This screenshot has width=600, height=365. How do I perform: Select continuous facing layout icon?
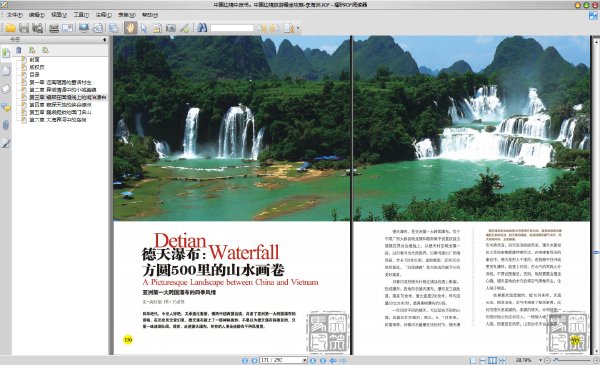502,360
